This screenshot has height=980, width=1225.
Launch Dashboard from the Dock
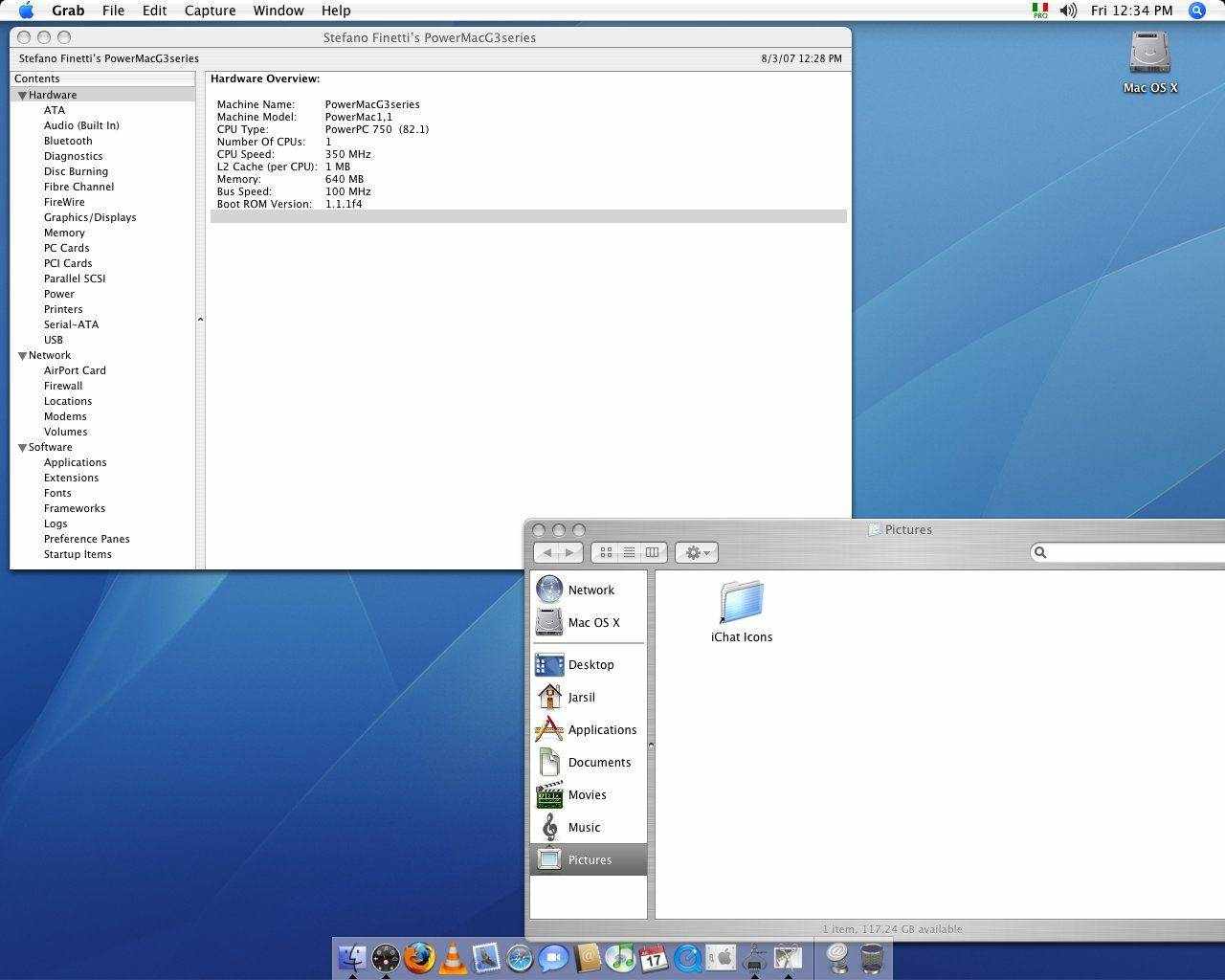point(386,957)
